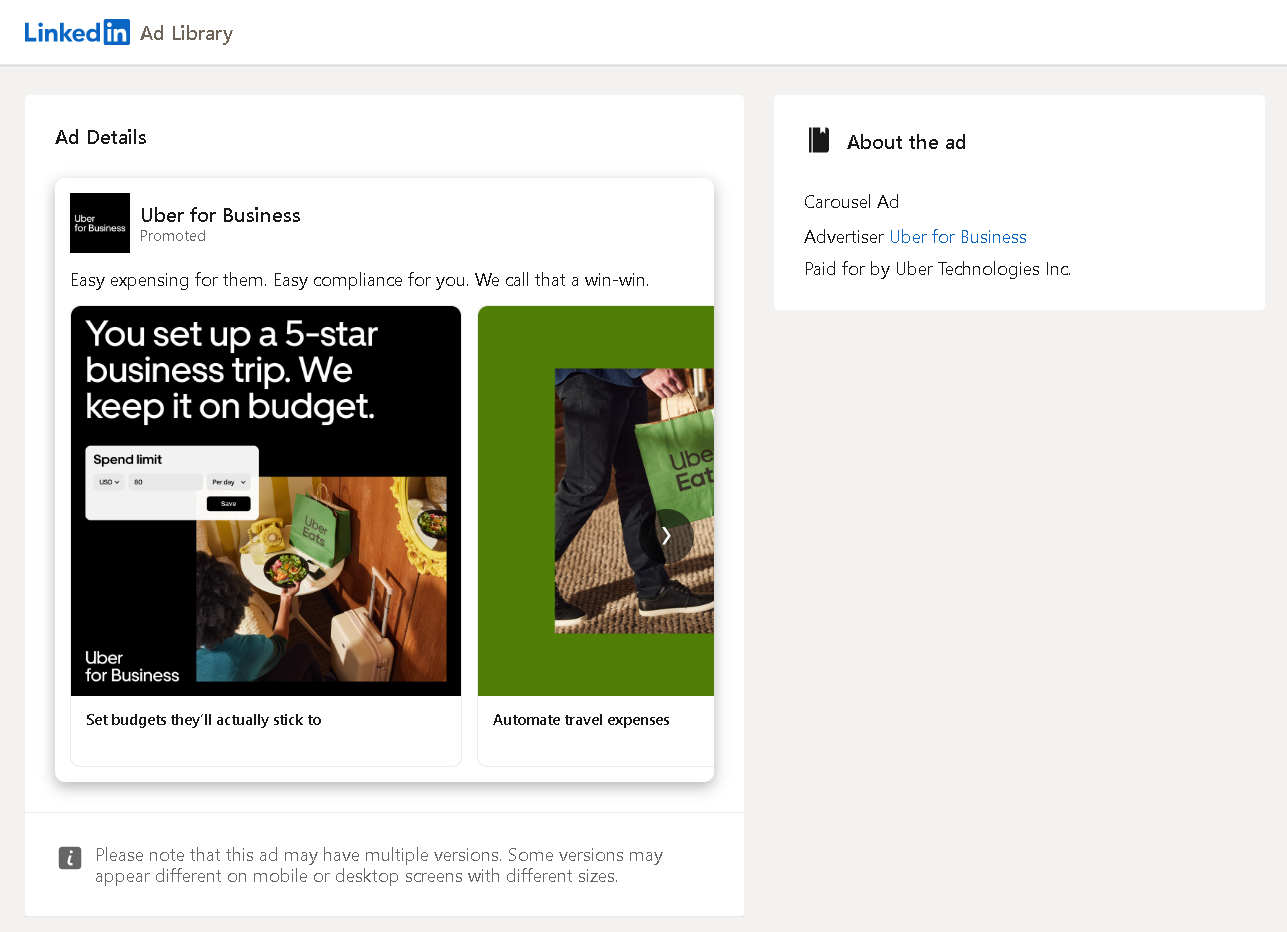Click the info icon near the versions disclaimer
The width and height of the screenshot is (1287, 932).
click(69, 858)
